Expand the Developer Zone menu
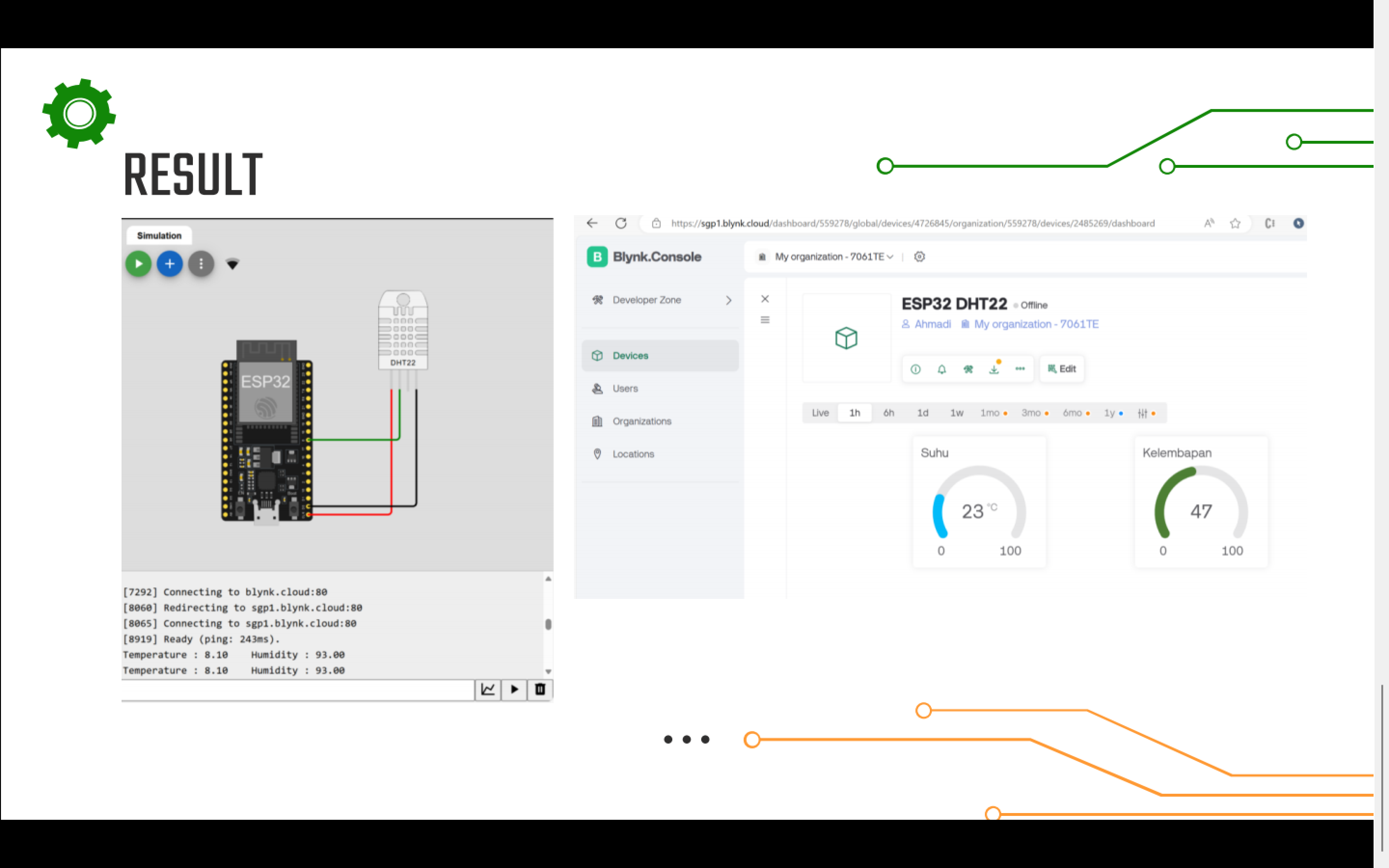1389x868 pixels. pyautogui.click(x=661, y=300)
